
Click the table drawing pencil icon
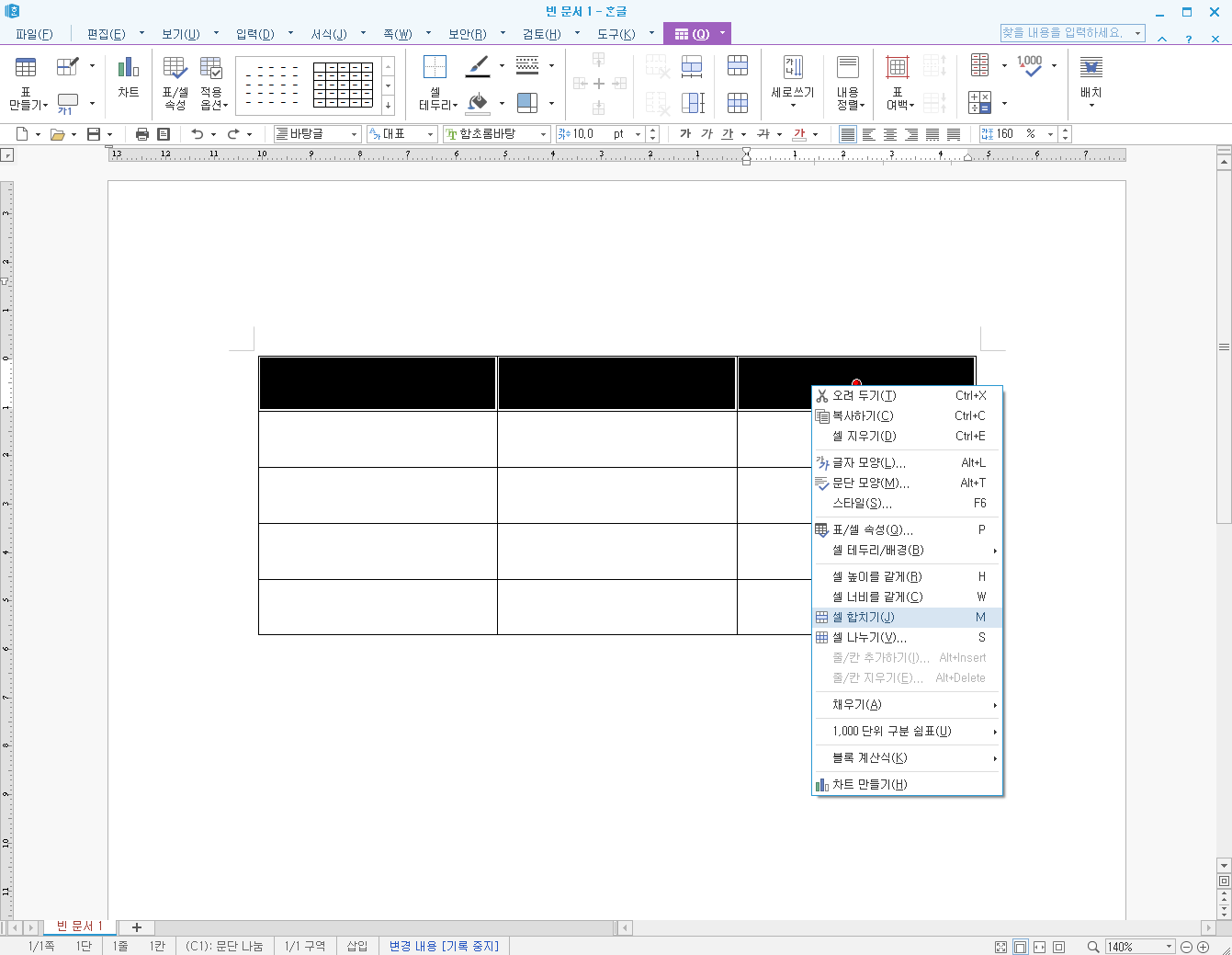coord(68,67)
